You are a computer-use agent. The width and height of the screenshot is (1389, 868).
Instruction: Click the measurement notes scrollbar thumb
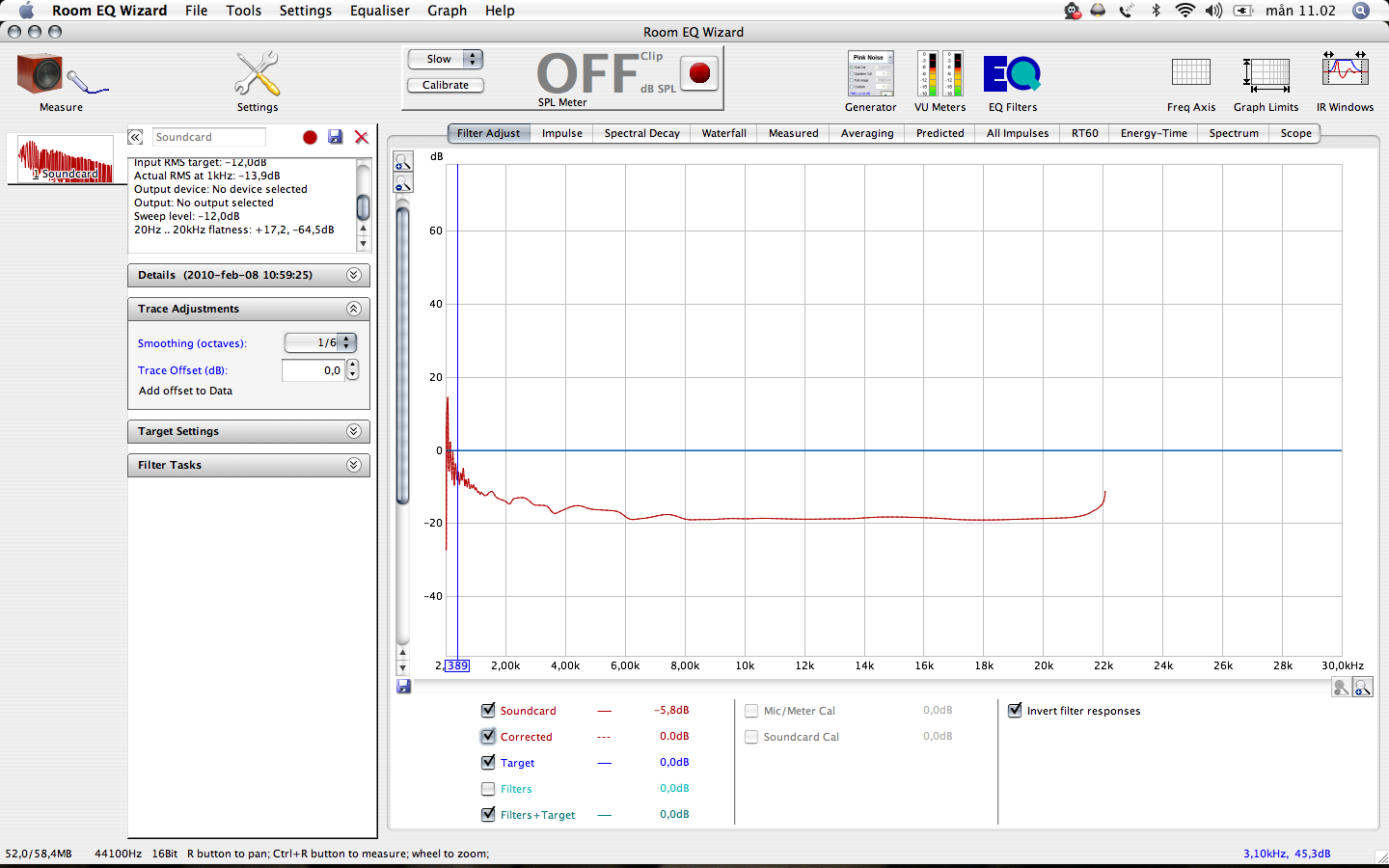tap(364, 207)
